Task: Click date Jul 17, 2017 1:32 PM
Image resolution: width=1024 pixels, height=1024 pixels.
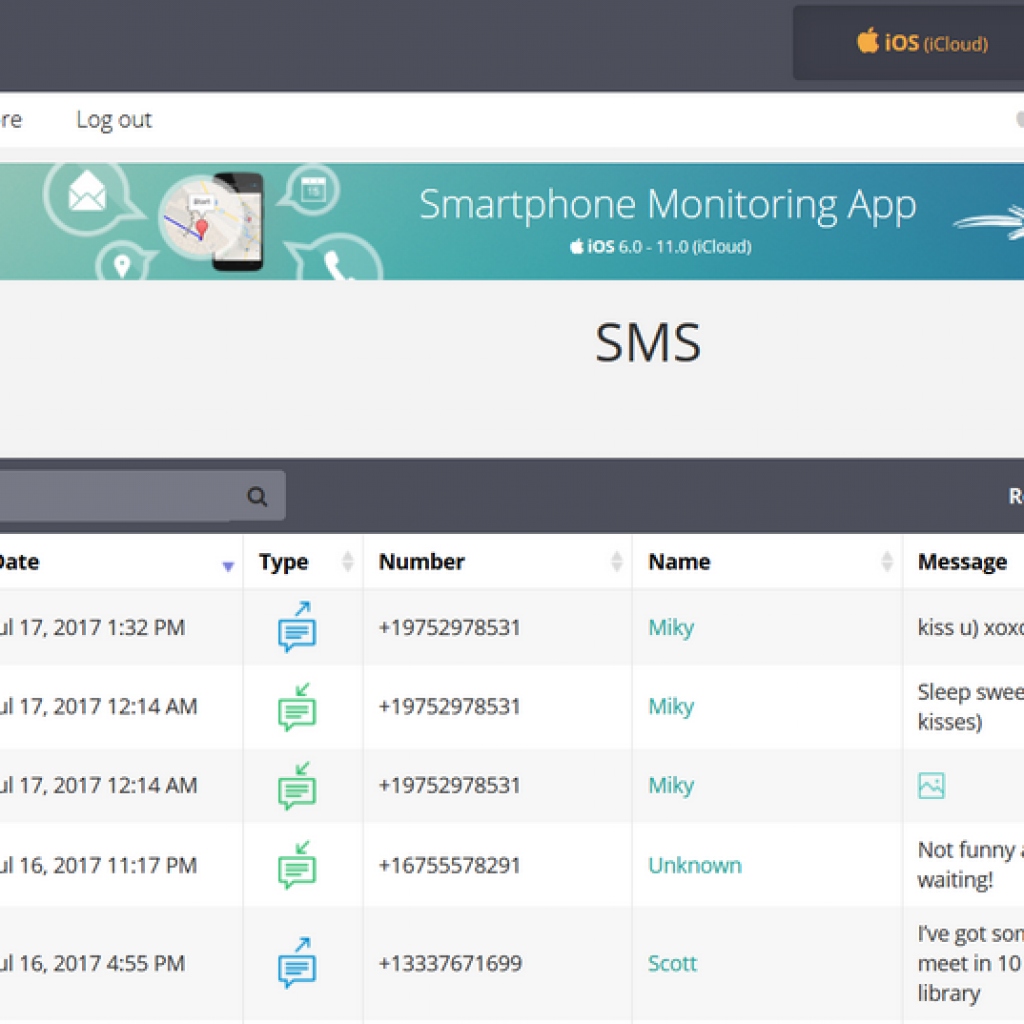Action: (x=93, y=628)
